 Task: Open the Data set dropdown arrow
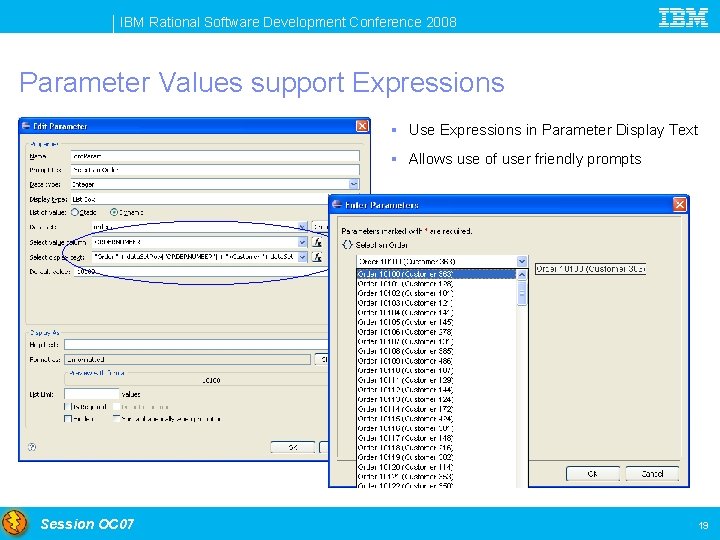(x=302, y=227)
